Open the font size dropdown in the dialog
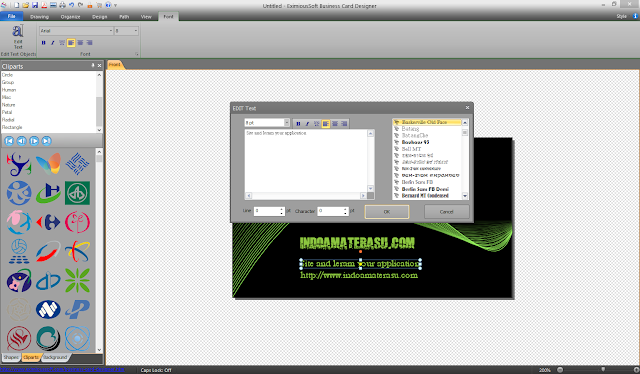This screenshot has height=374, width=640. (x=287, y=122)
